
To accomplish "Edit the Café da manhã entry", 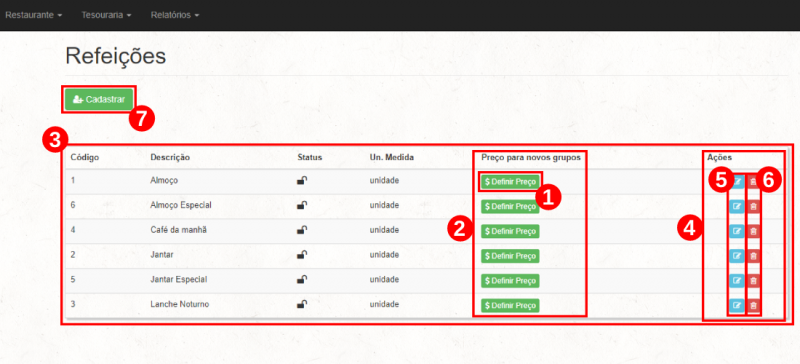I will click(736, 231).
